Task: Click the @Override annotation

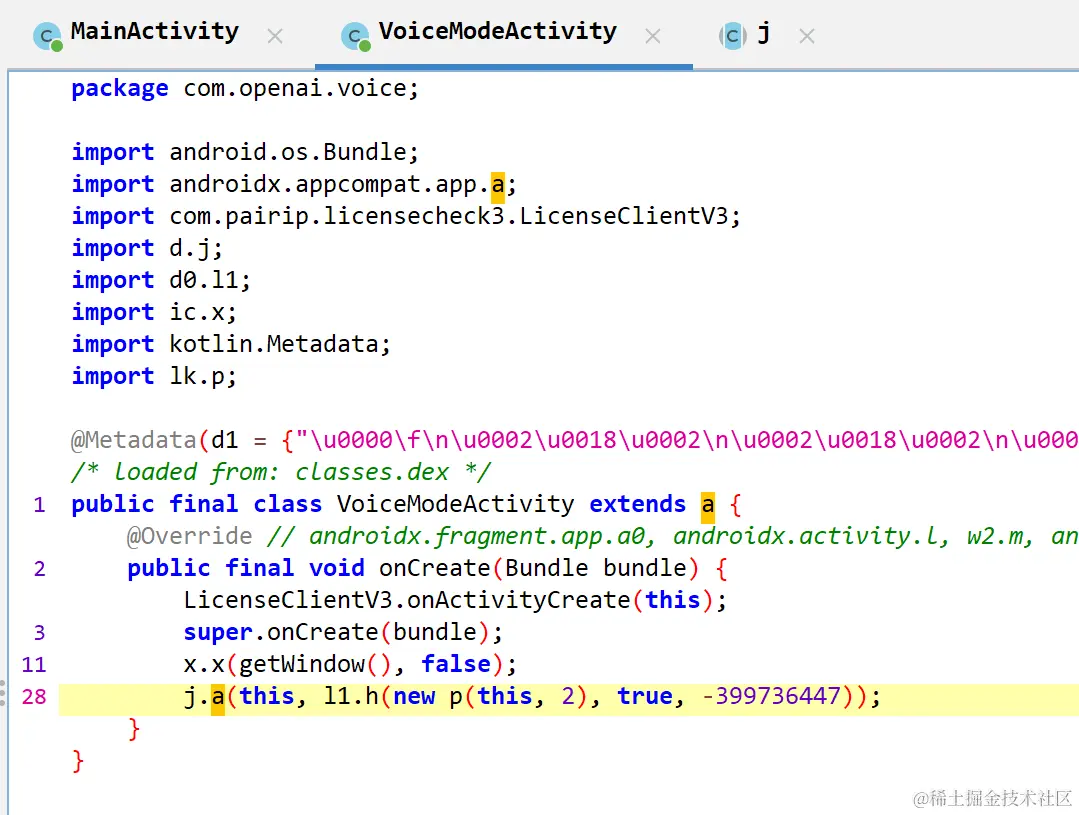Action: tap(190, 536)
